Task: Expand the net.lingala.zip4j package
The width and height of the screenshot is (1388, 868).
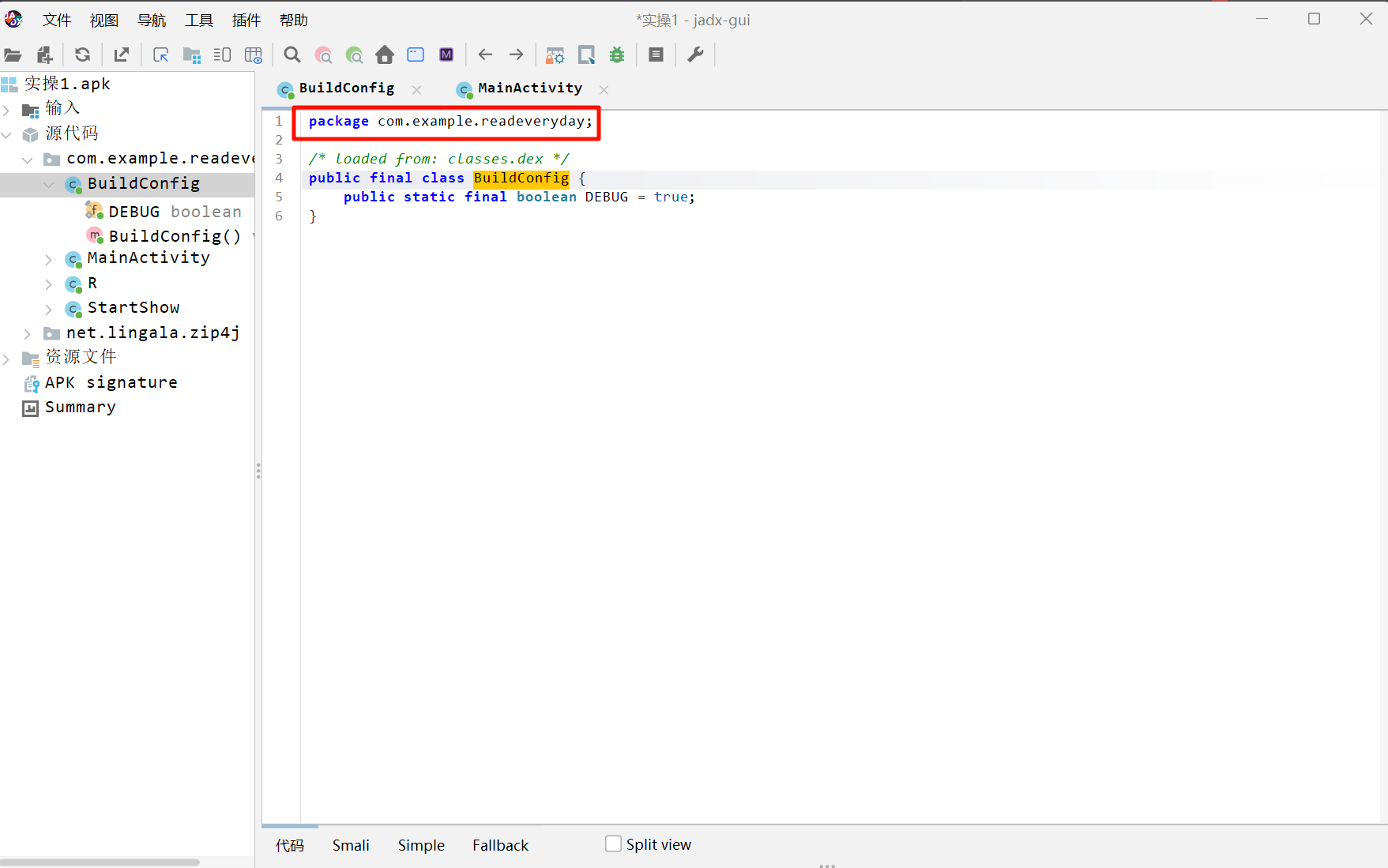Action: 28,334
